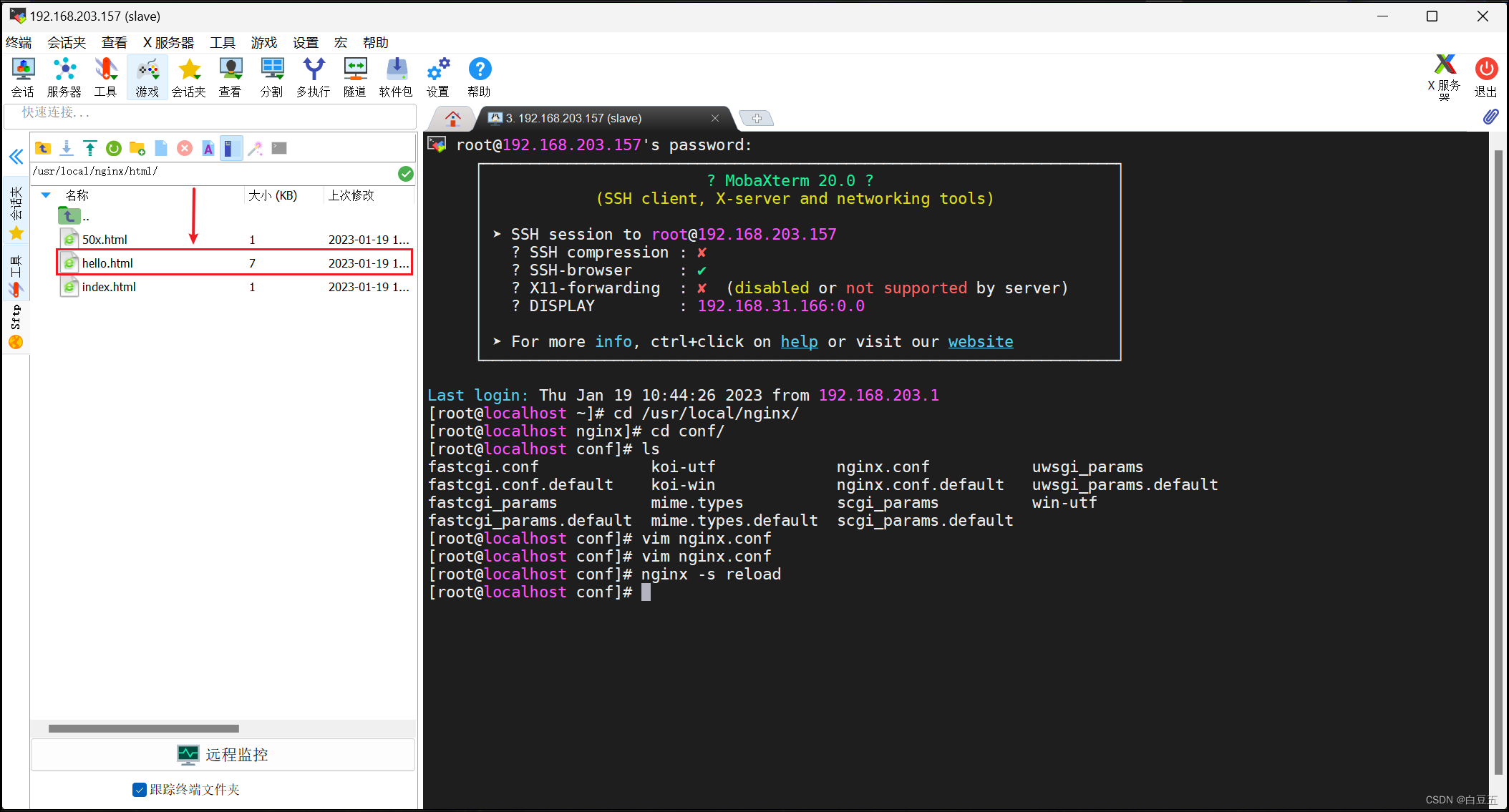Viewport: 1509px width, 812px height.
Task: Click the X 服务 server icon
Action: click(x=1445, y=77)
